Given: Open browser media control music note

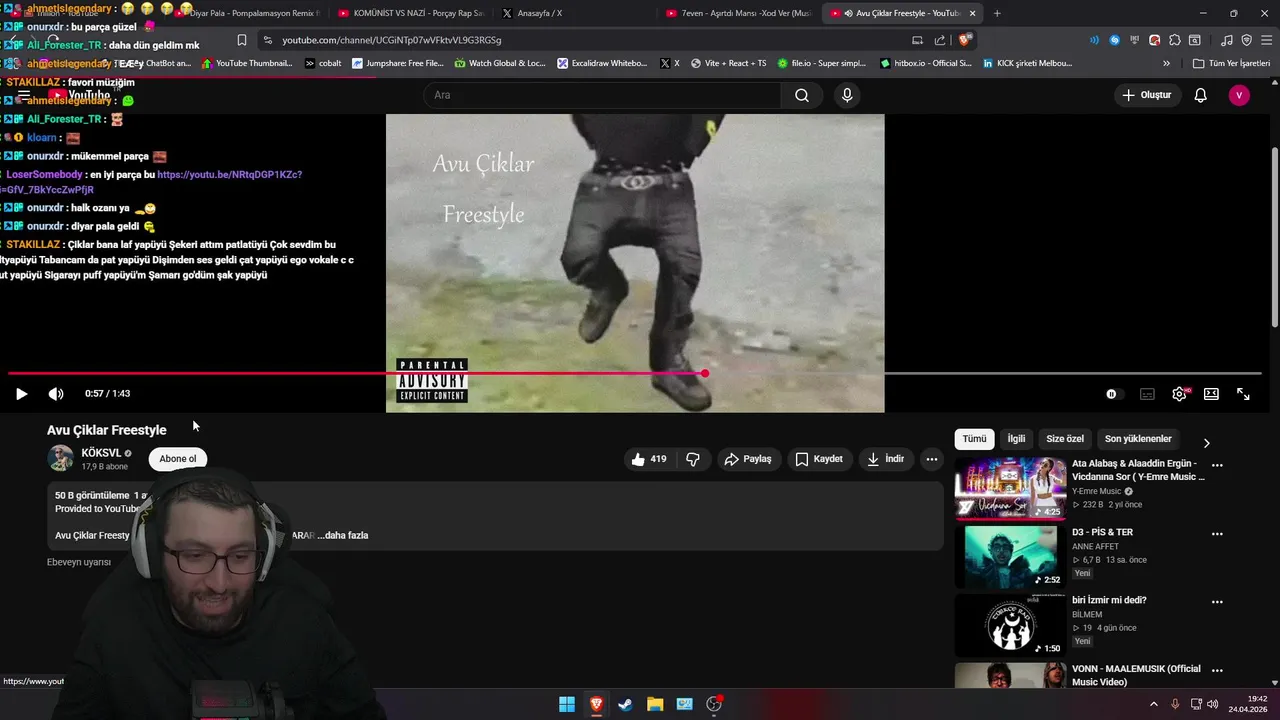Looking at the screenshot, I should tap(1227, 40).
